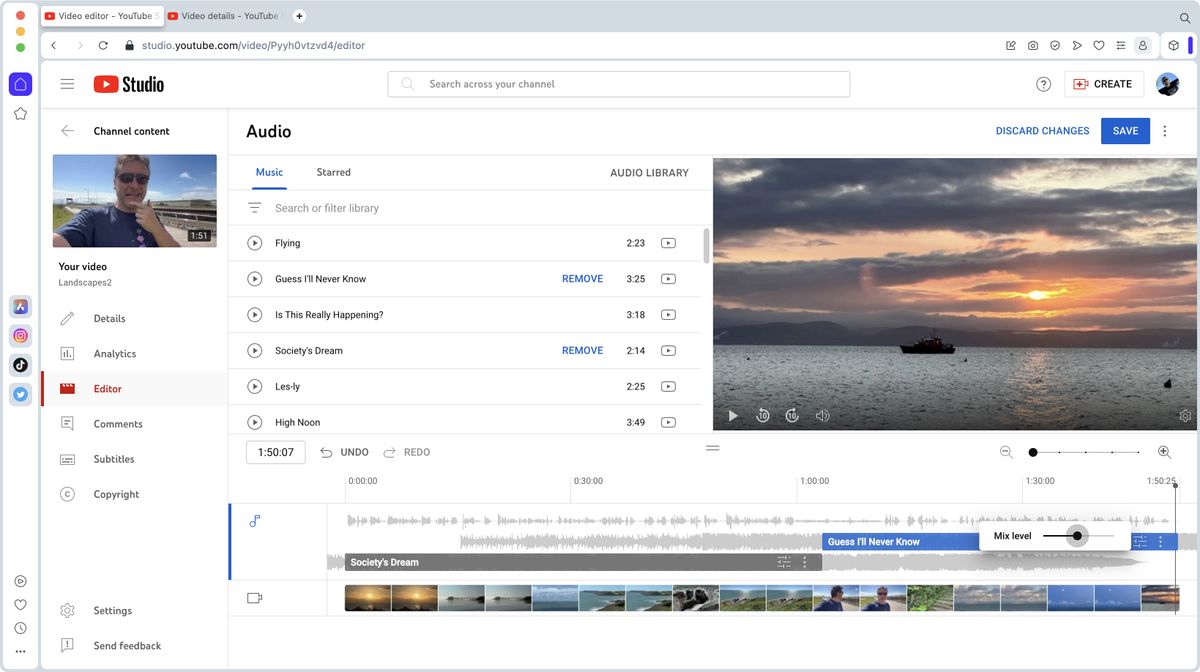
Task: Open the overflow menu next to SAVE
Action: click(x=1164, y=131)
